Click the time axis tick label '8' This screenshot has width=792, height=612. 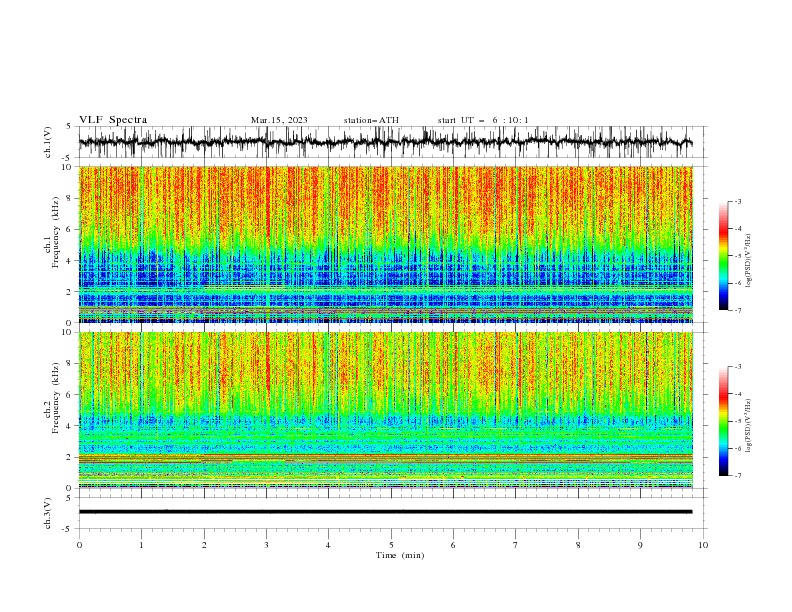[578, 545]
